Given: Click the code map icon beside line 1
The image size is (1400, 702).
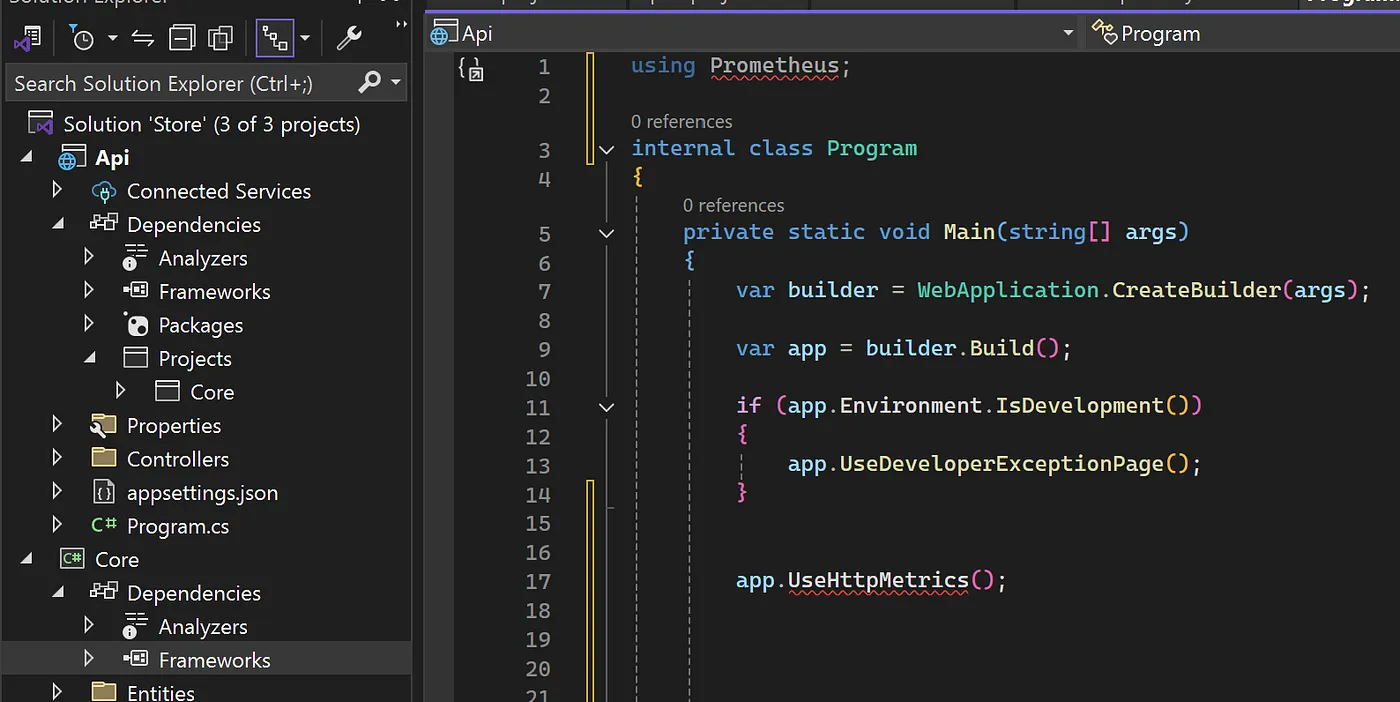Looking at the screenshot, I should pos(470,68).
